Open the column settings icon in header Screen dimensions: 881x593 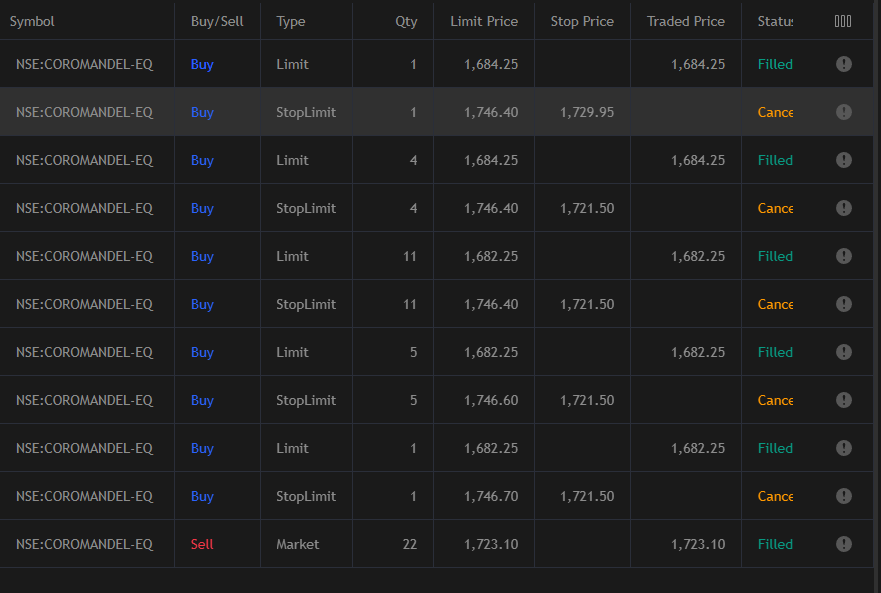843,19
